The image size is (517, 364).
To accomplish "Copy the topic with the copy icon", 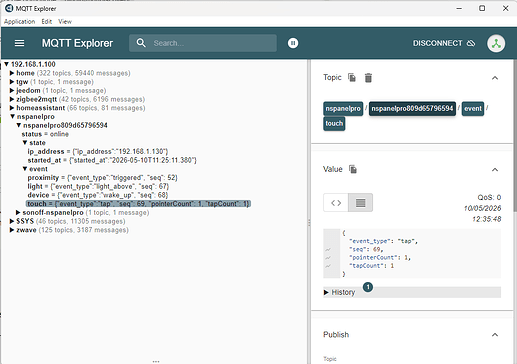I will pyautogui.click(x=352, y=78).
